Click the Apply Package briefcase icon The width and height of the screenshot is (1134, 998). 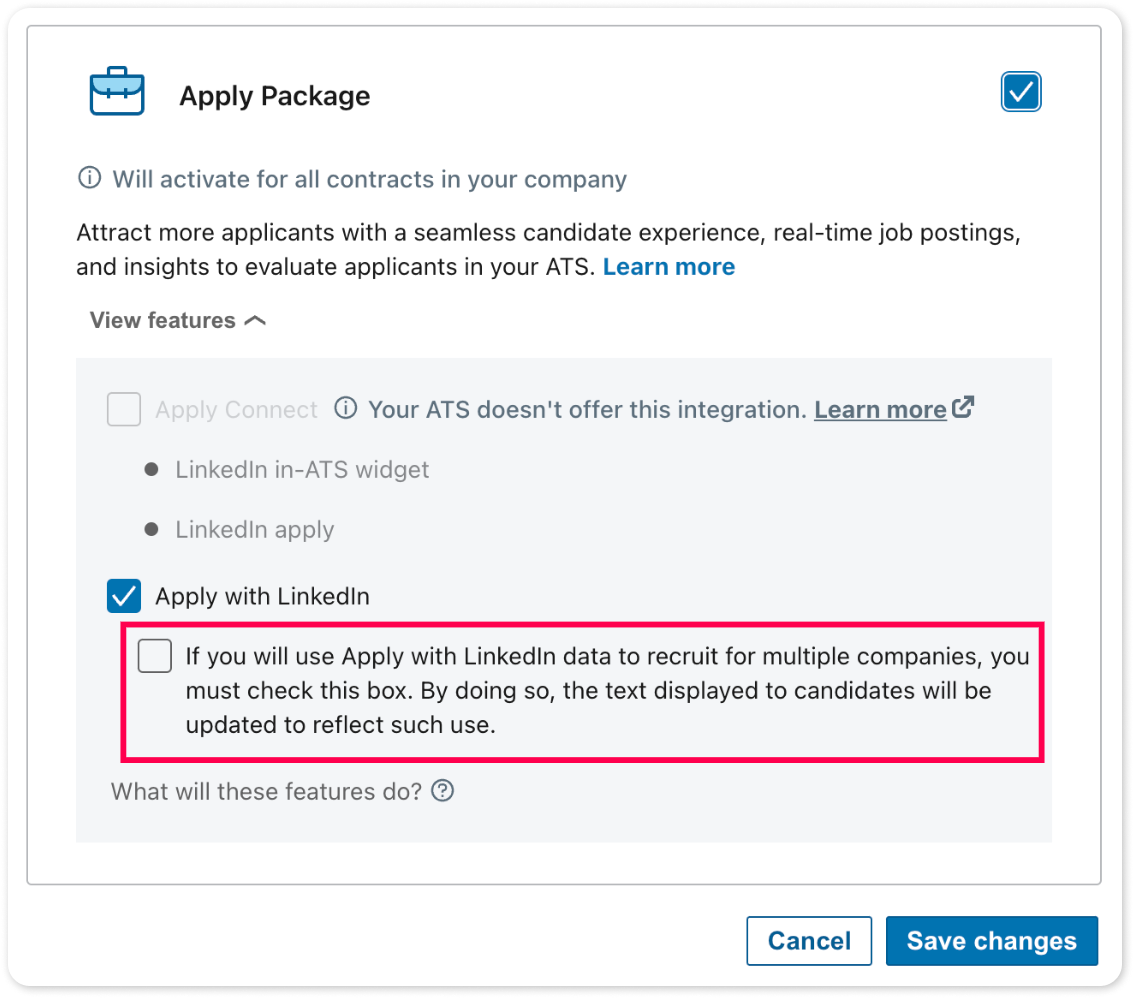pyautogui.click(x=117, y=91)
